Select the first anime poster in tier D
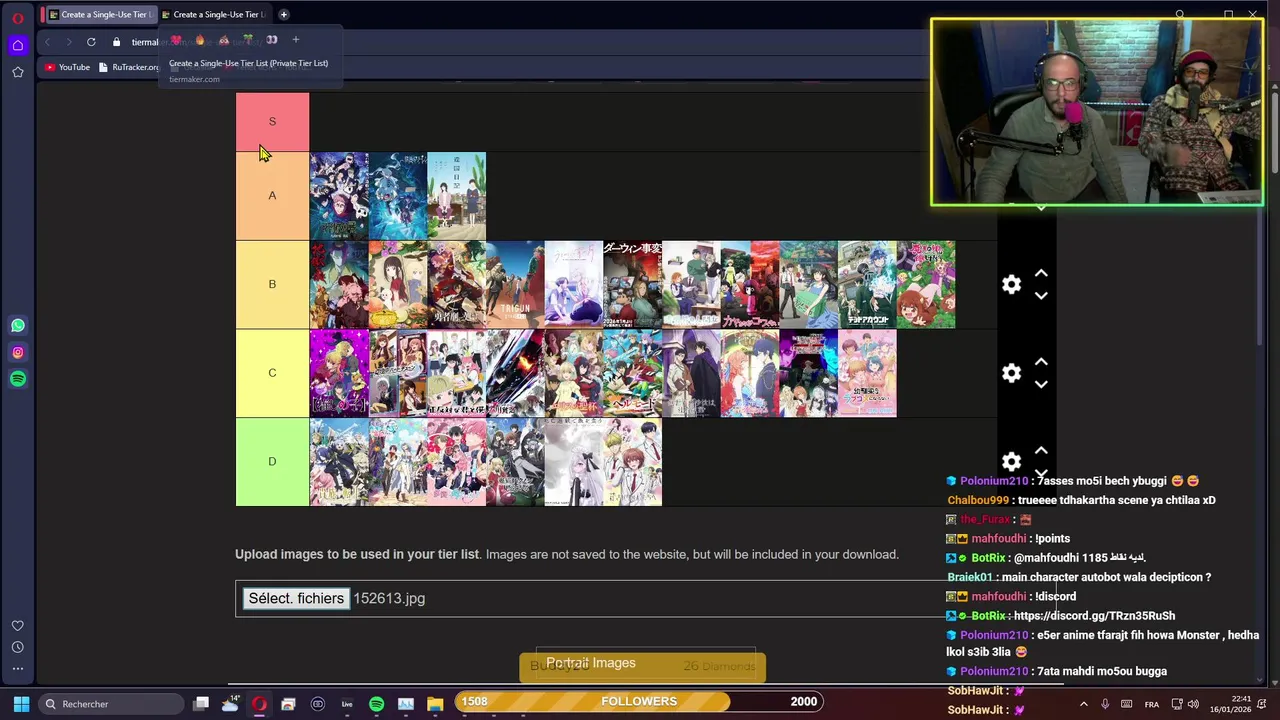 [x=339, y=462]
